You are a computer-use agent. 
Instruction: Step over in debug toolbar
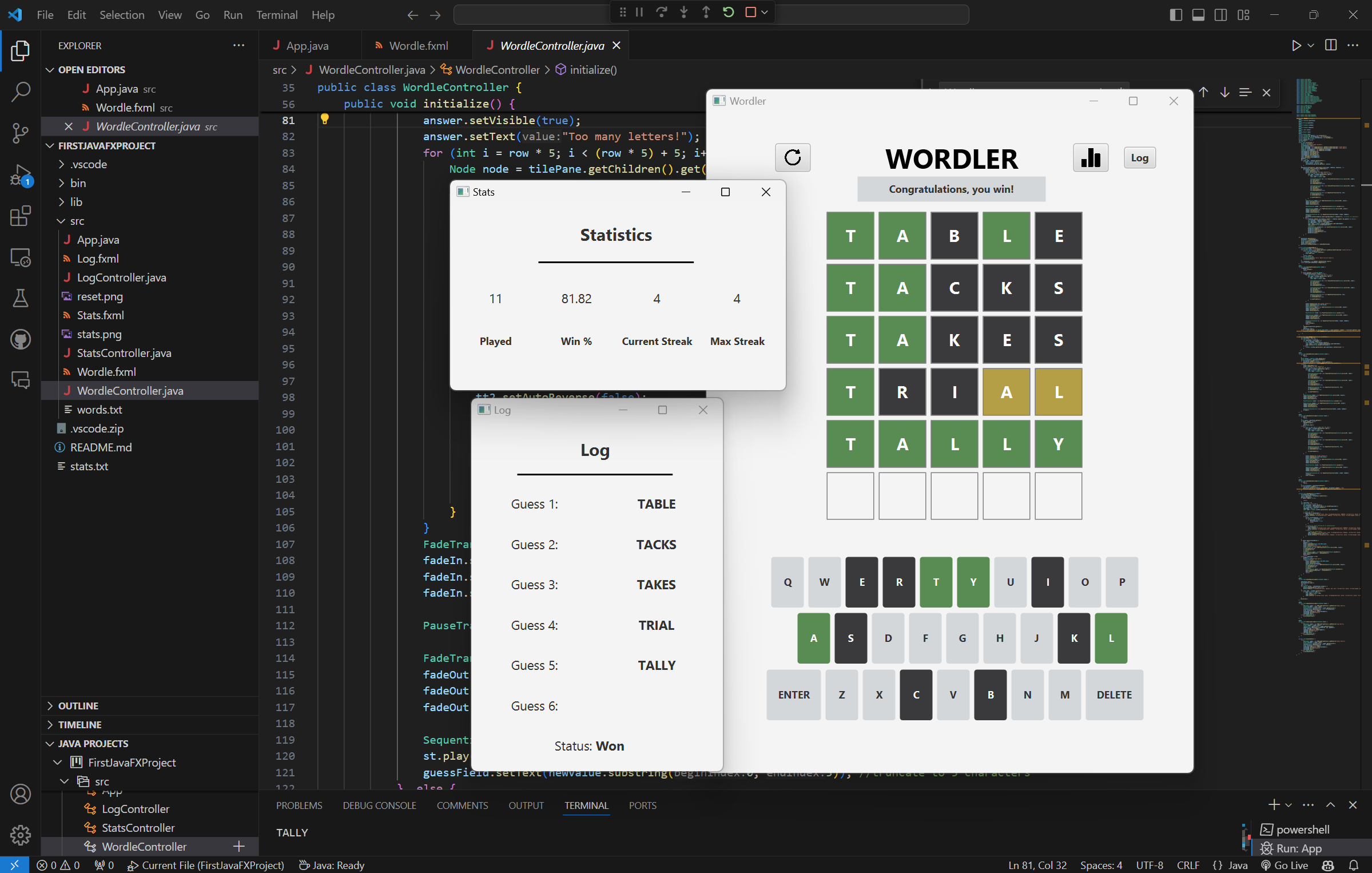(662, 12)
